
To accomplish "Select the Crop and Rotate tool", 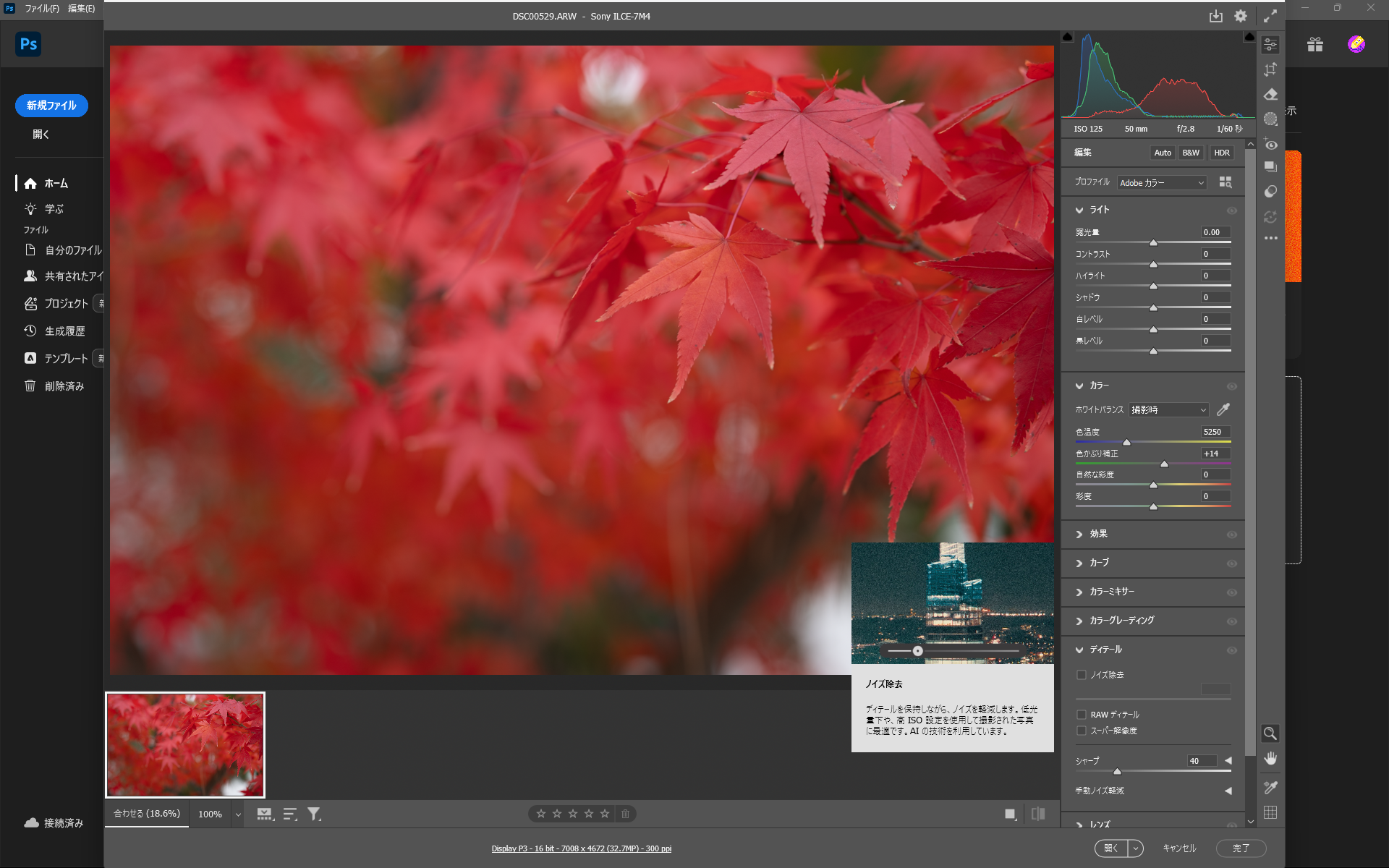I will click(x=1271, y=69).
